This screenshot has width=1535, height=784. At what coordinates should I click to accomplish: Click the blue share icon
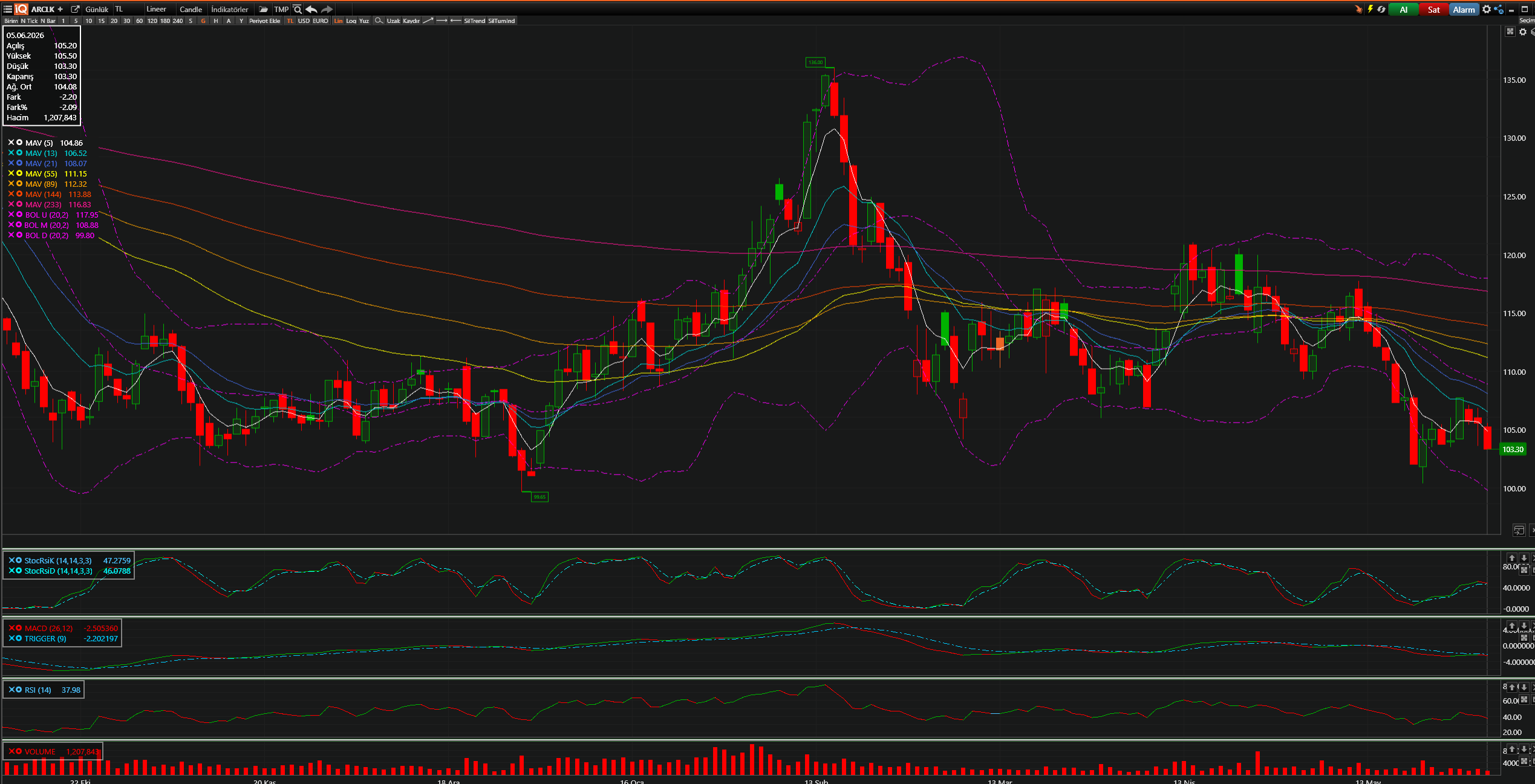[1499, 9]
